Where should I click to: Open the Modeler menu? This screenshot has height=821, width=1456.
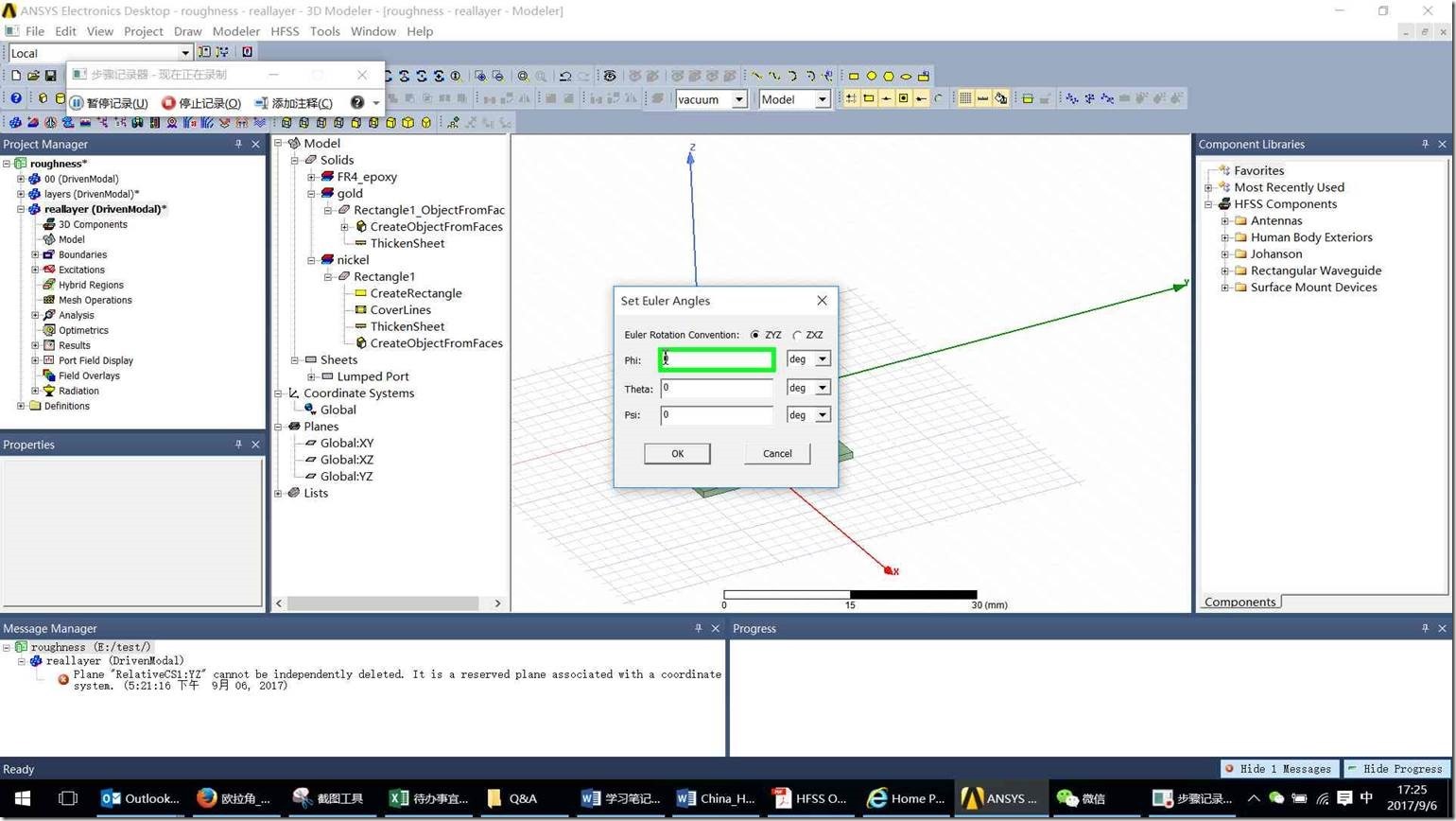point(235,31)
